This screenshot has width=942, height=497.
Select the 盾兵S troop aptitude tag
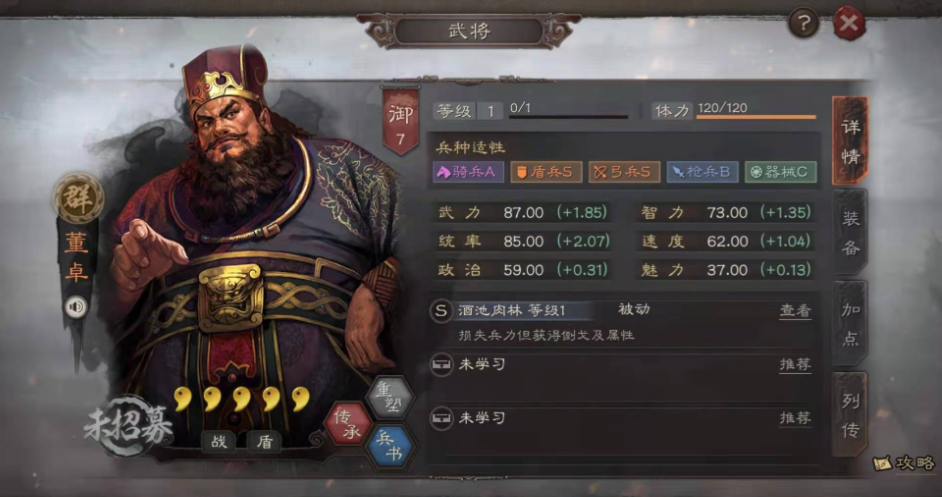pos(546,172)
